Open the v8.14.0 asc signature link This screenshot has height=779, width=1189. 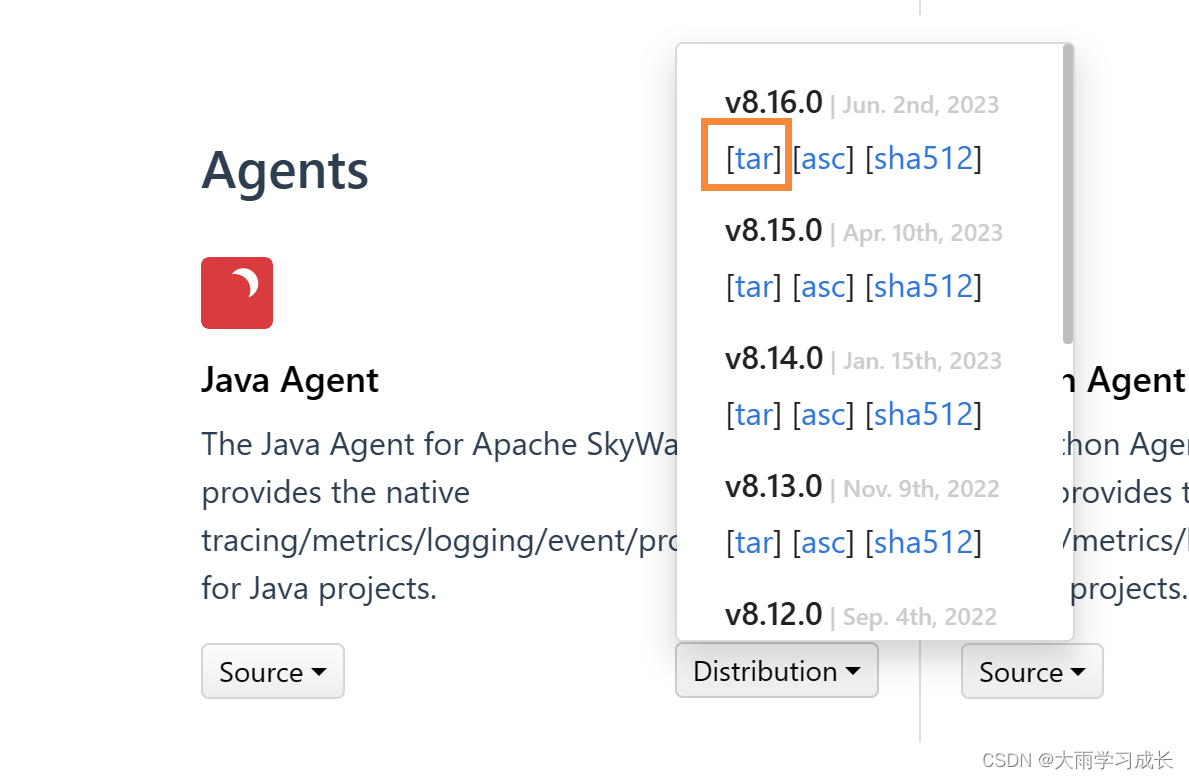(824, 415)
